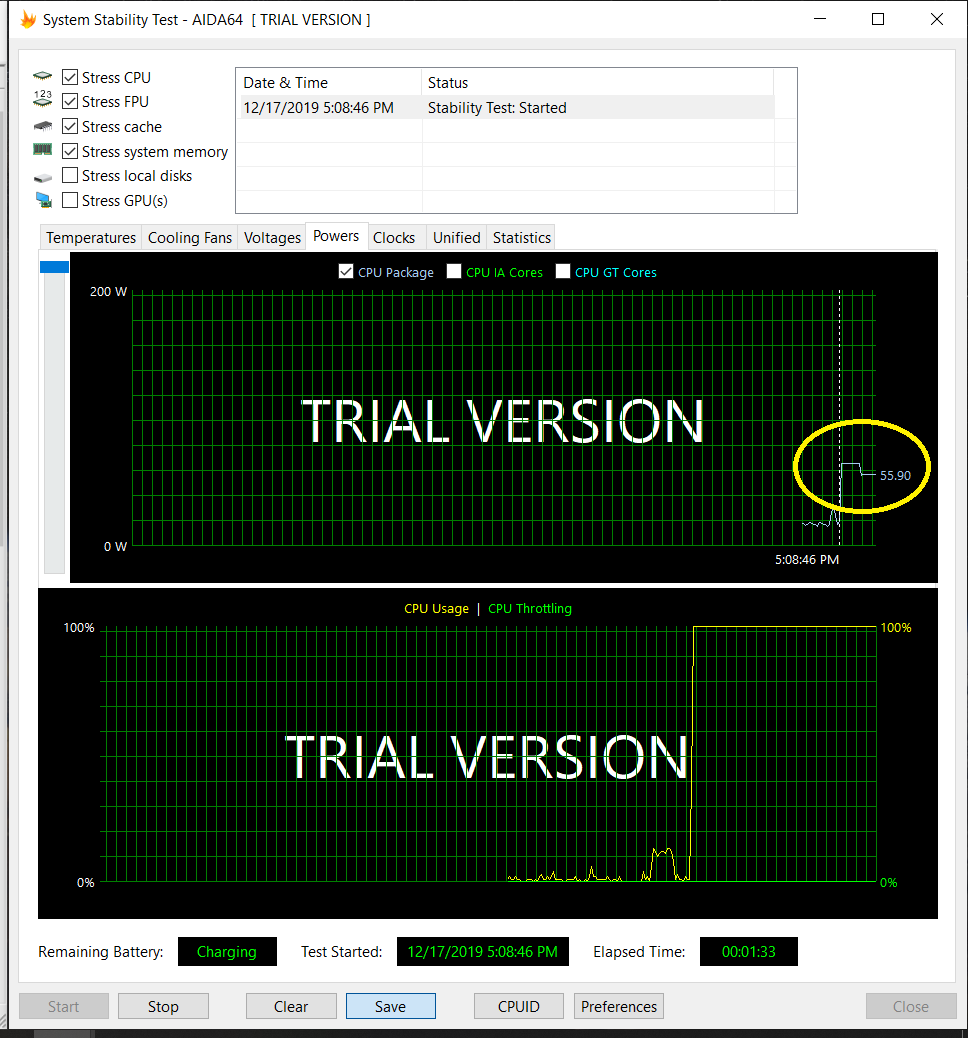Click the Clear button
Image resolution: width=976 pixels, height=1038 pixels.
291,1006
